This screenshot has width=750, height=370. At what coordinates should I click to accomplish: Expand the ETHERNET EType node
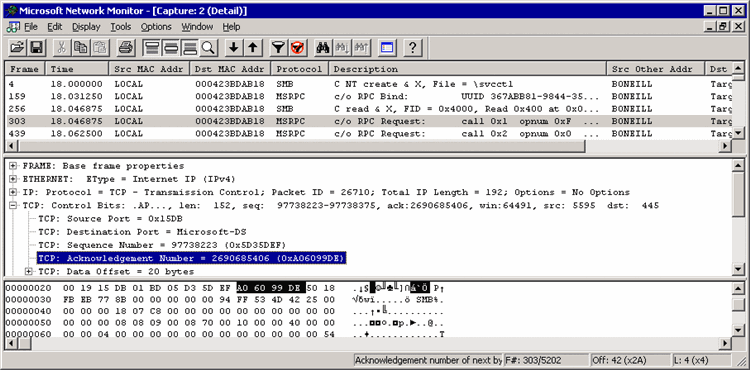tap(13, 179)
